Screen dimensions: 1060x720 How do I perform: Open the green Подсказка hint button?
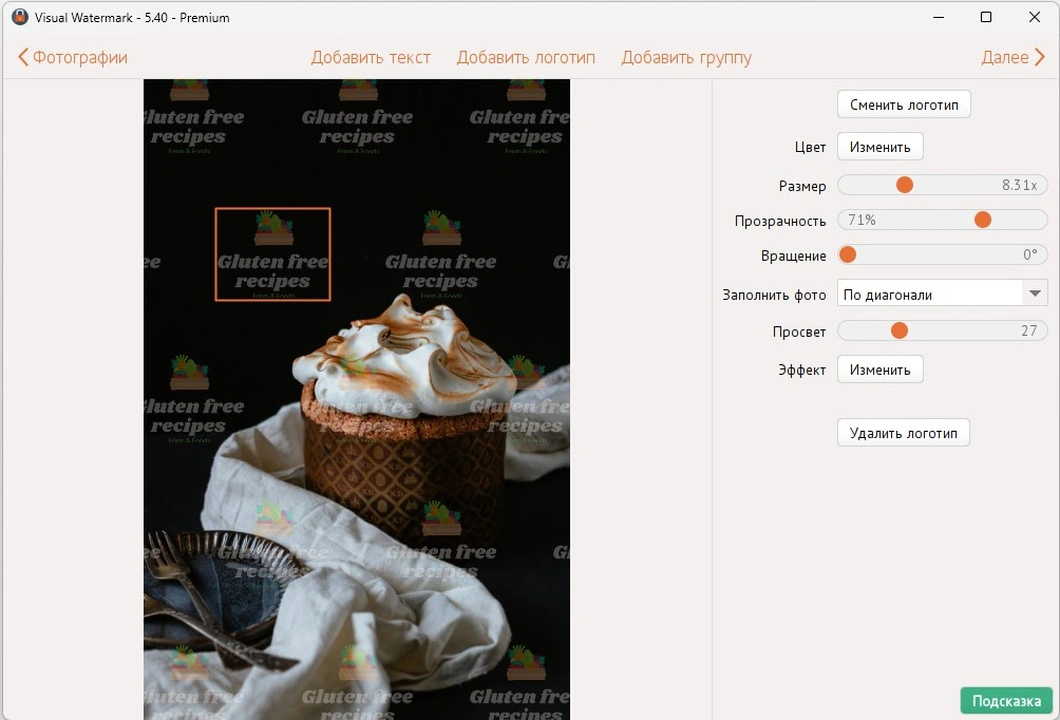(x=1006, y=701)
